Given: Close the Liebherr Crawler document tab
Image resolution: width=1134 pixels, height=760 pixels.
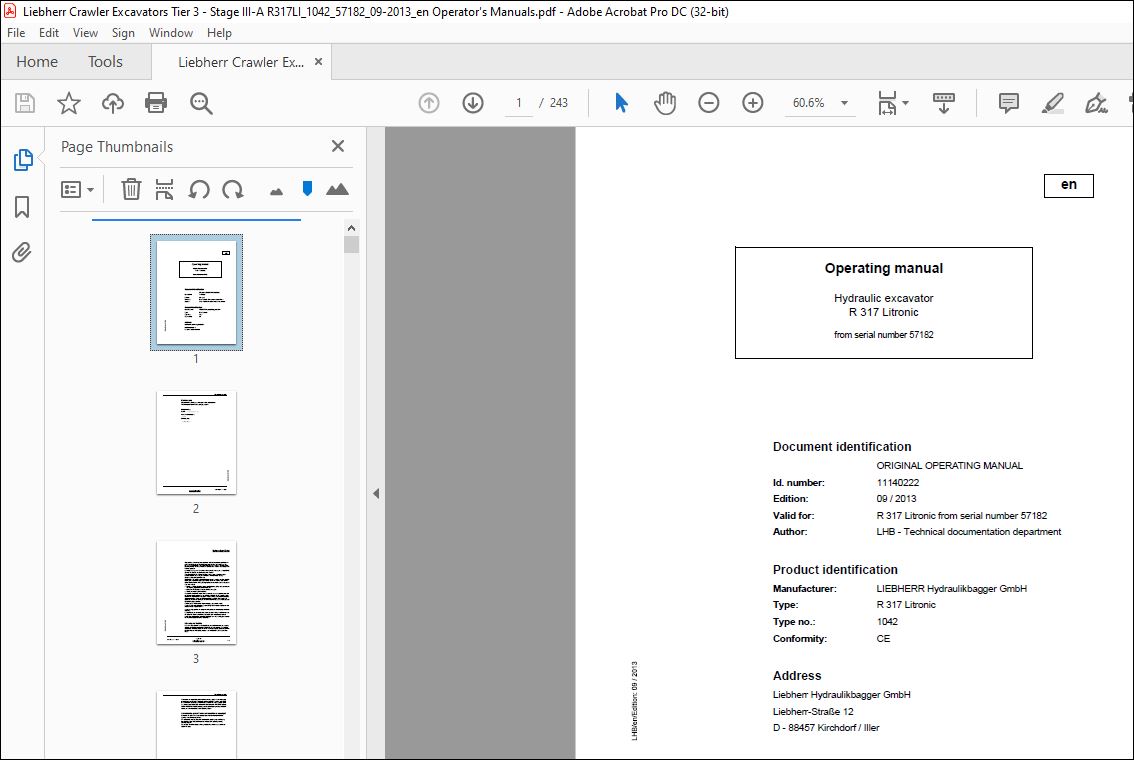Looking at the screenshot, I should [x=318, y=62].
